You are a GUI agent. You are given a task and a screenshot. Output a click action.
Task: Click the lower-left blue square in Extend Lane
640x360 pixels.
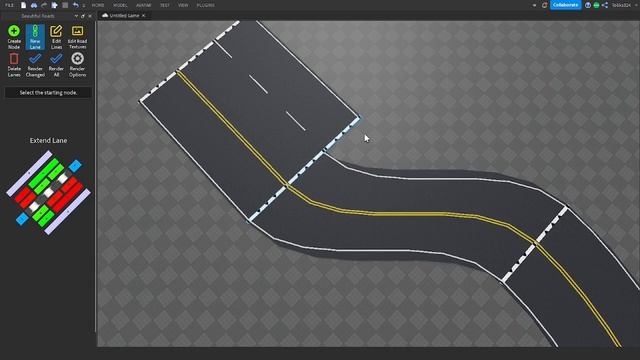22,219
